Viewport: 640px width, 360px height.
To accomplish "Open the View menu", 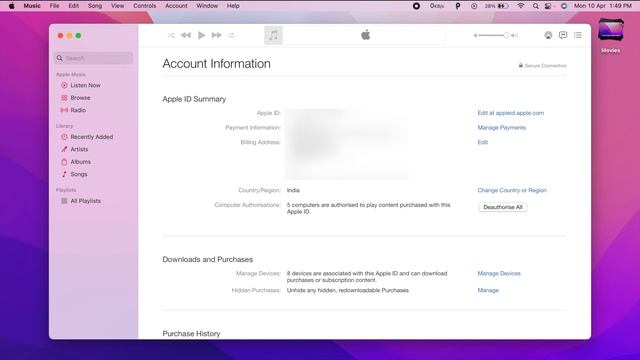I will [x=118, y=6].
